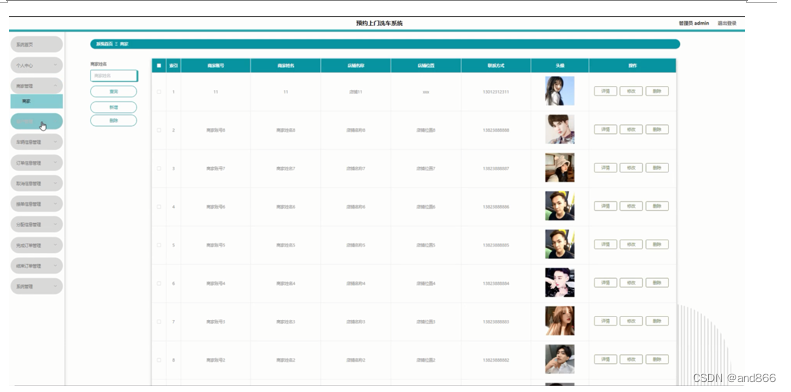Click 删除 for index 1 row
The image size is (791, 392).
[x=657, y=91]
